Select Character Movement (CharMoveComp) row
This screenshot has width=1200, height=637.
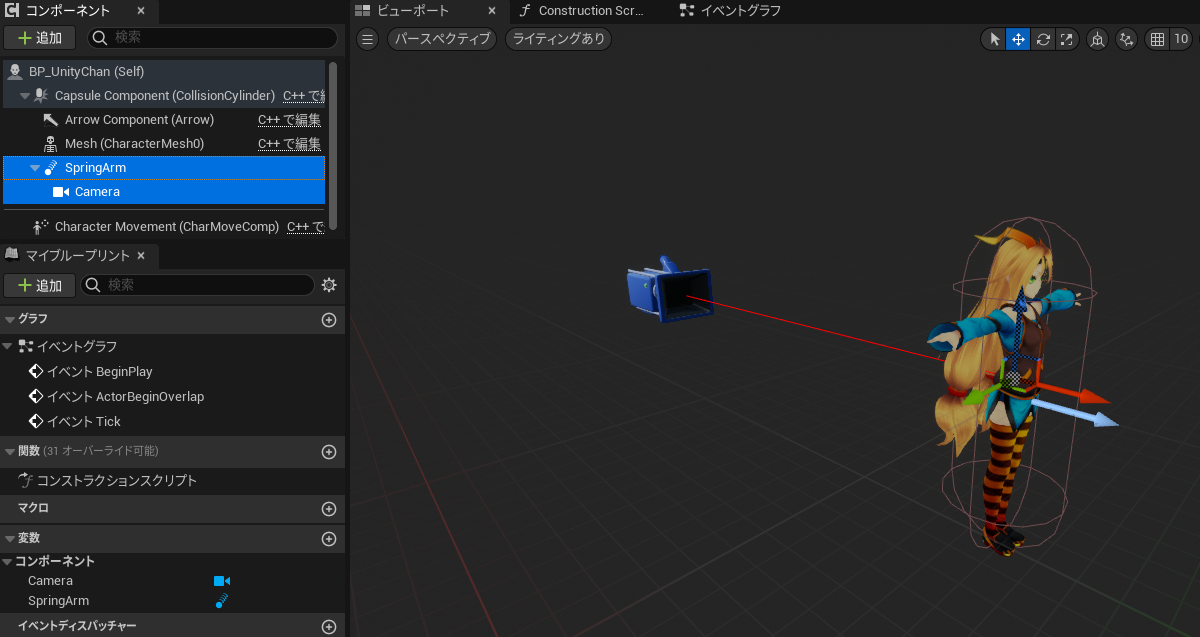(x=164, y=227)
